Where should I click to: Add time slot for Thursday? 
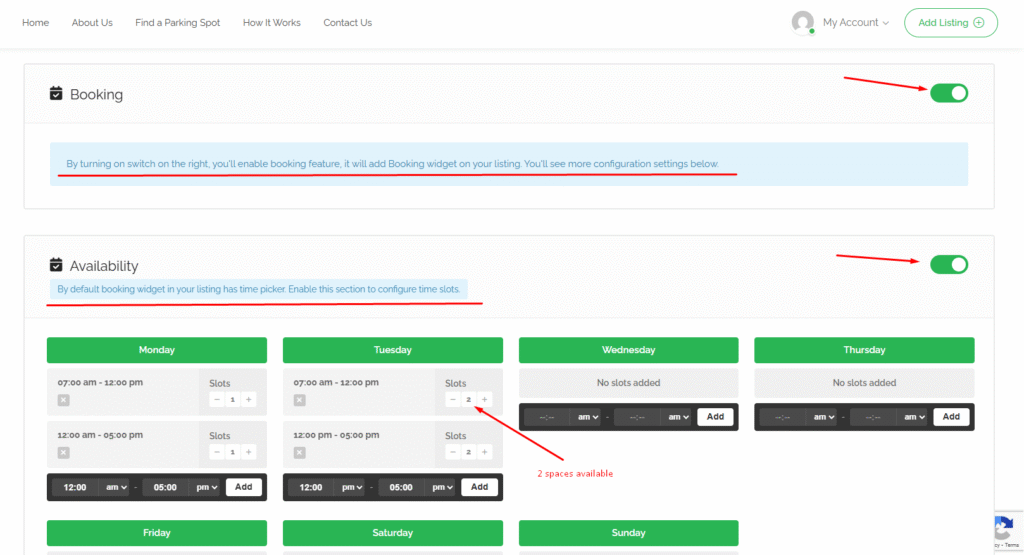tap(950, 417)
